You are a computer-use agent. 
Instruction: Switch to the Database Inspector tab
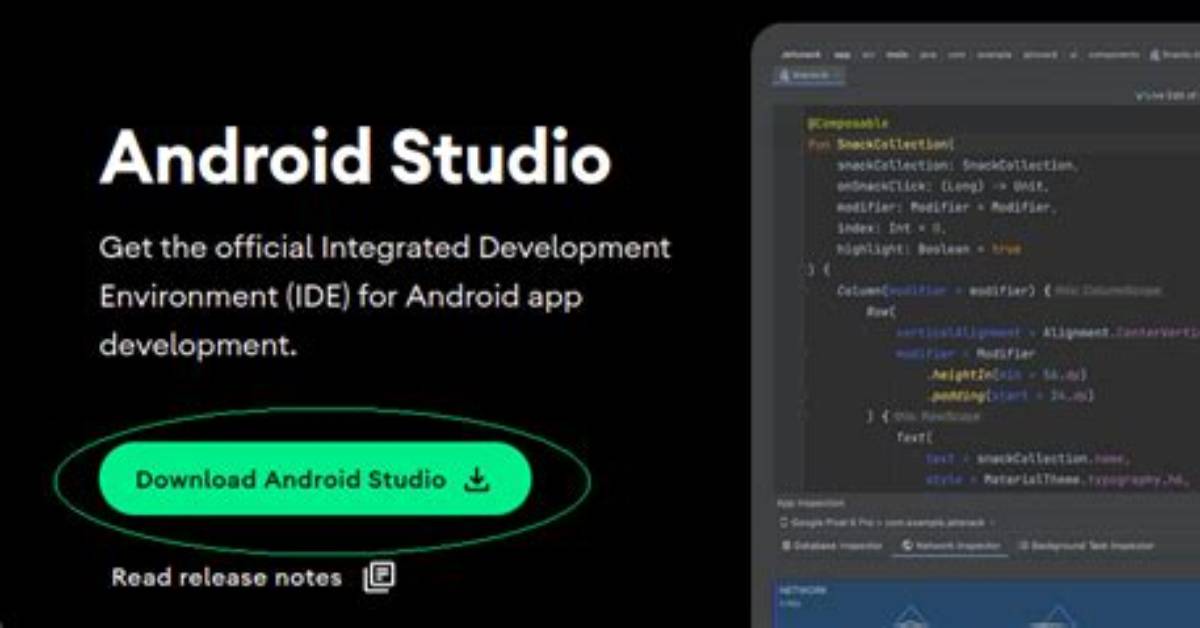(x=834, y=546)
